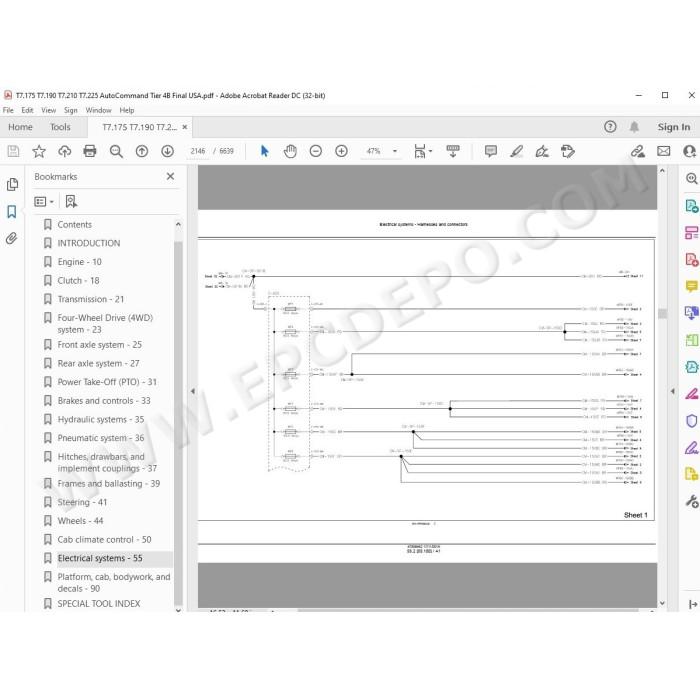Click the Sign In button
The height and width of the screenshot is (700, 700).
click(674, 127)
